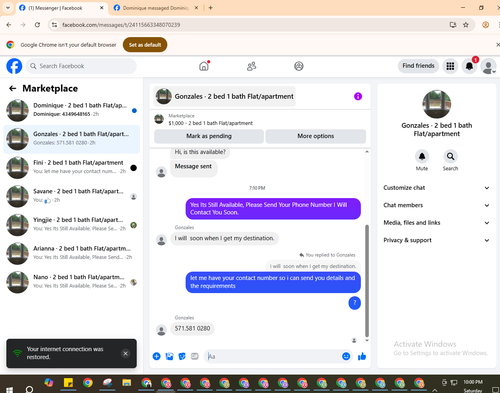Expand Media, files and links section
The height and width of the screenshot is (393, 500).
(x=436, y=223)
